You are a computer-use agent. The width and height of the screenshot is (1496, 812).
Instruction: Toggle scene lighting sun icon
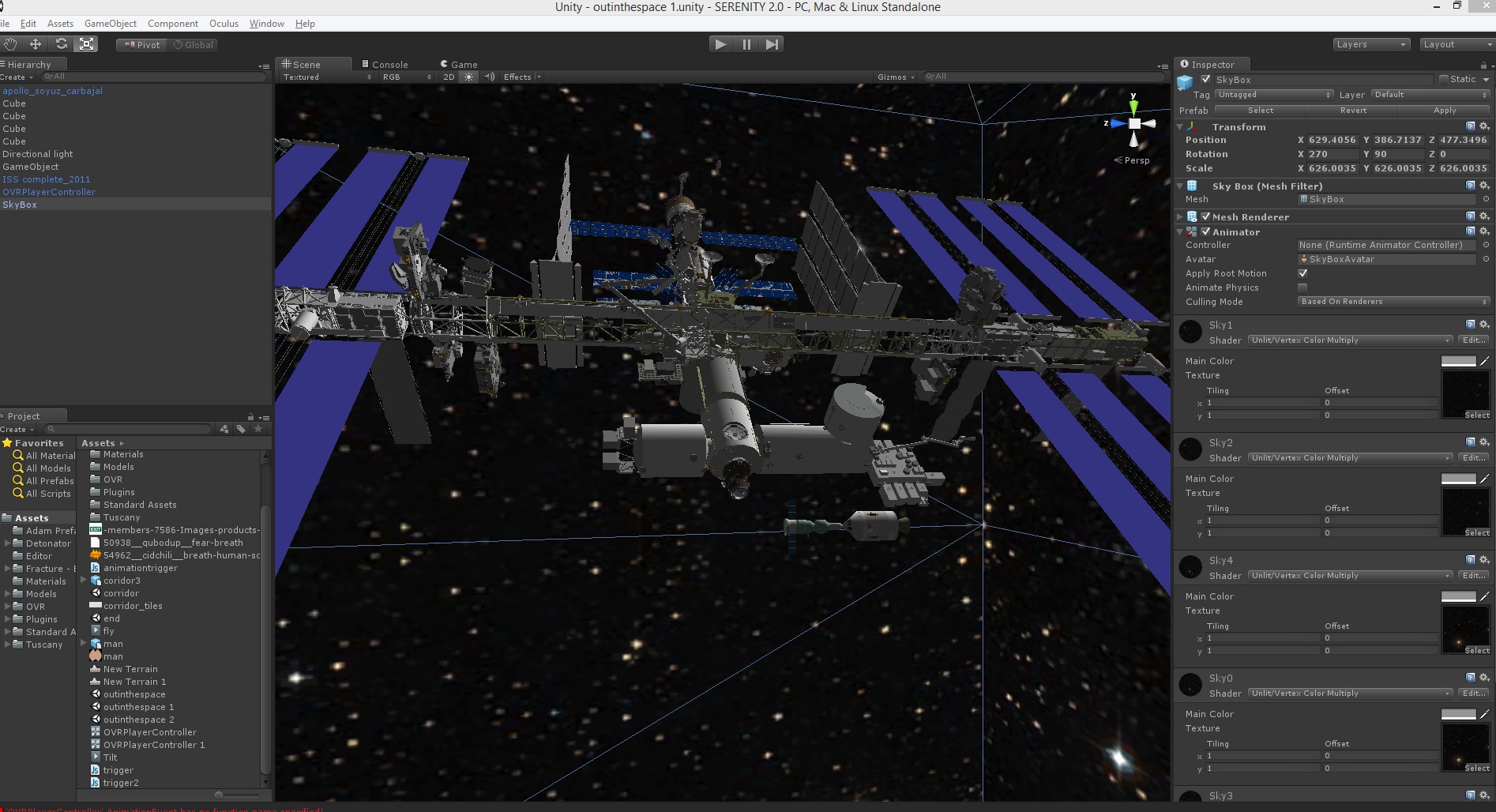click(469, 77)
